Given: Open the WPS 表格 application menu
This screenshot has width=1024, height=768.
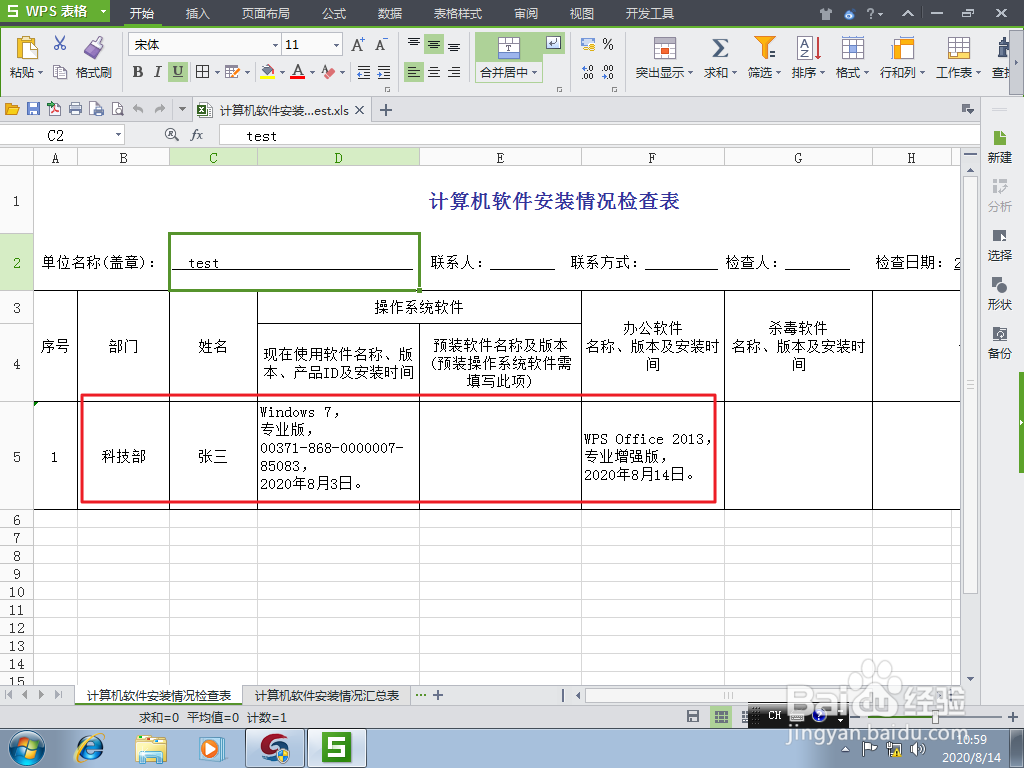Looking at the screenshot, I should (x=56, y=11).
